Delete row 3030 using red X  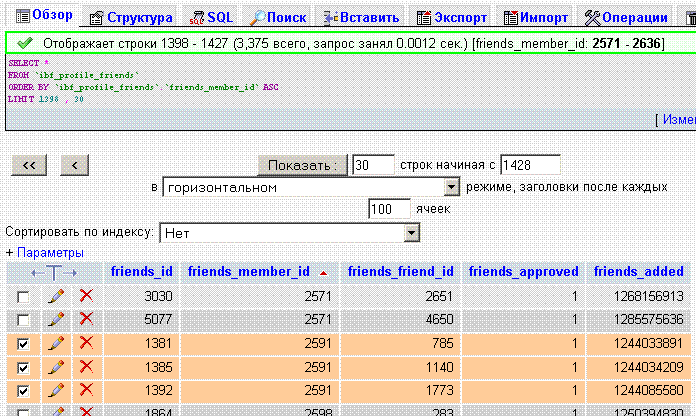pos(86,296)
